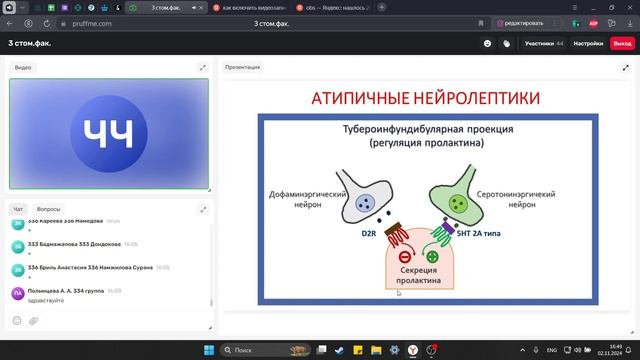640x360 pixels.
Task: Open the ABP ad blocker extension
Action: [x=593, y=24]
